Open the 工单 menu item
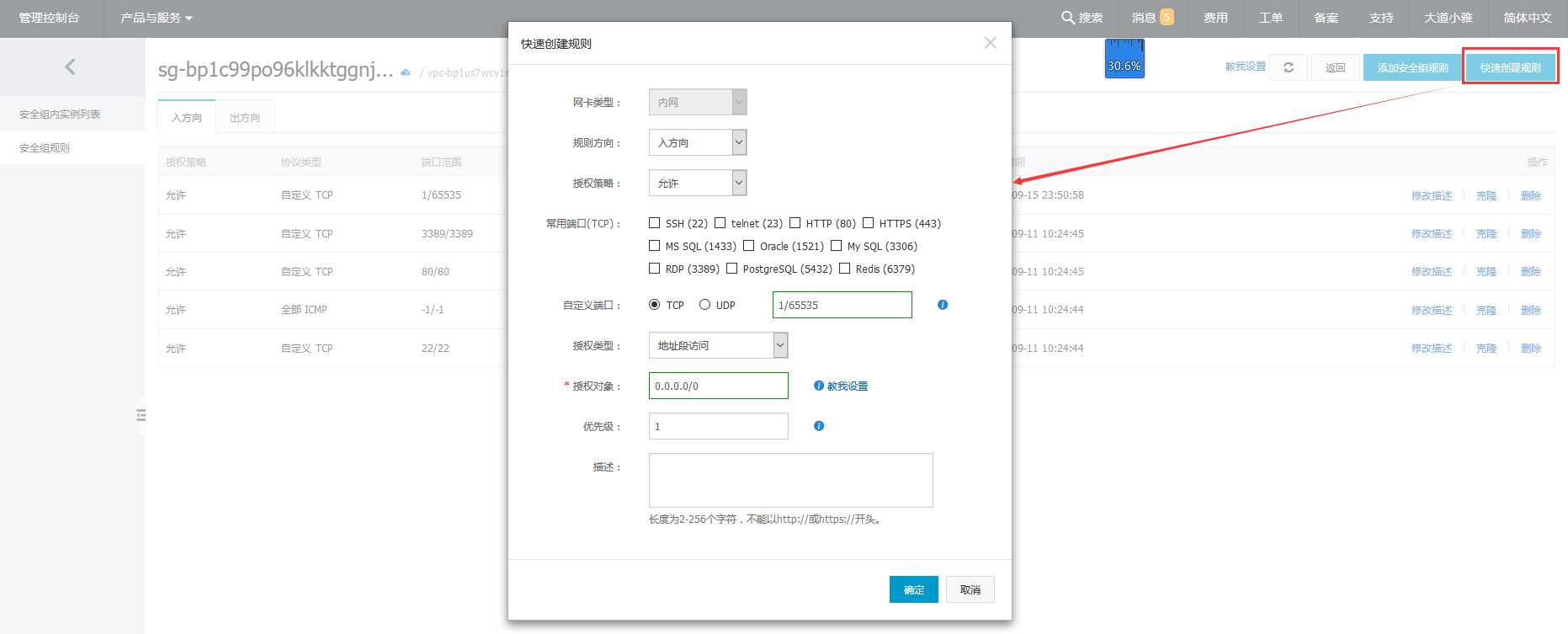Screen dimensions: 1568x634 click(1271, 18)
